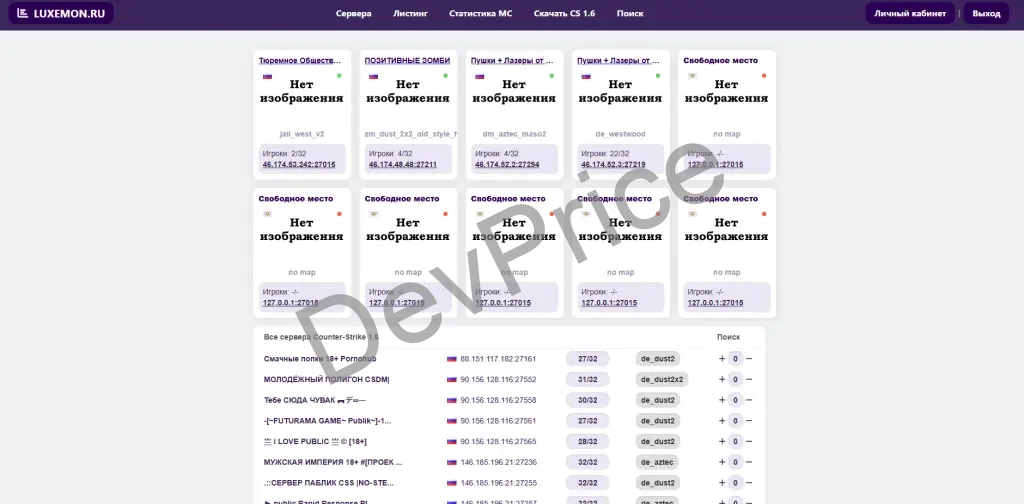
Task: Click minus icon in МУЖСКАЯ ИМПЕРИЯ 18+ row
Action: (749, 462)
